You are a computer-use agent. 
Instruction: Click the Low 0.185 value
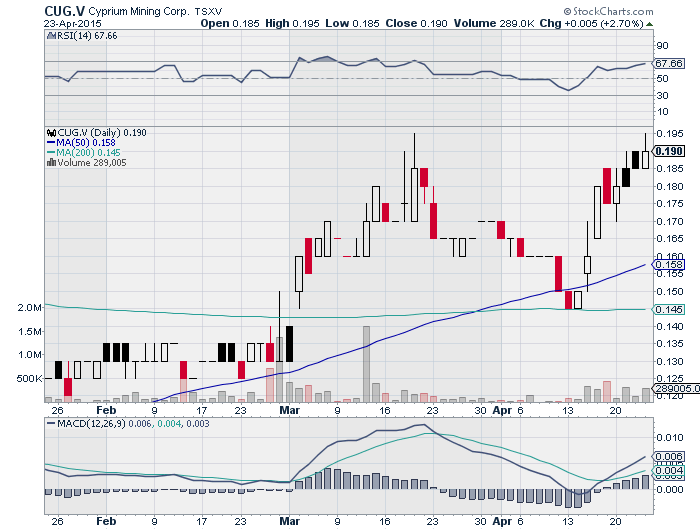[x=352, y=23]
